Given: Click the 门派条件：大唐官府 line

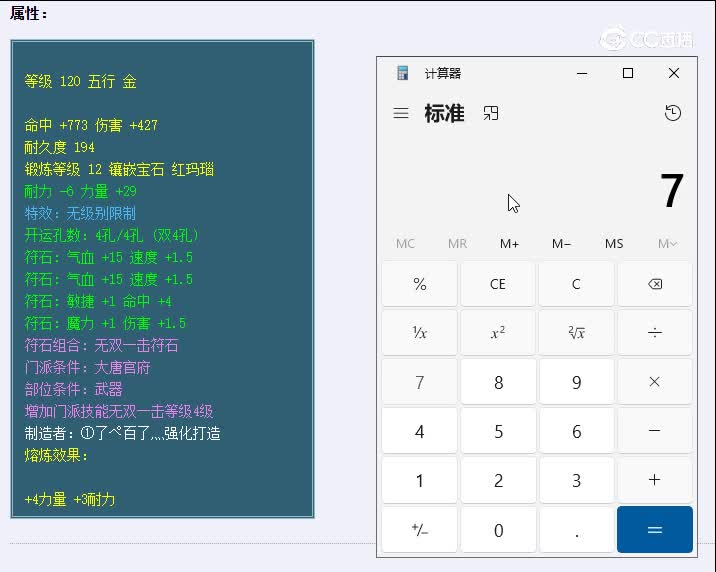Looking at the screenshot, I should pos(88,367).
